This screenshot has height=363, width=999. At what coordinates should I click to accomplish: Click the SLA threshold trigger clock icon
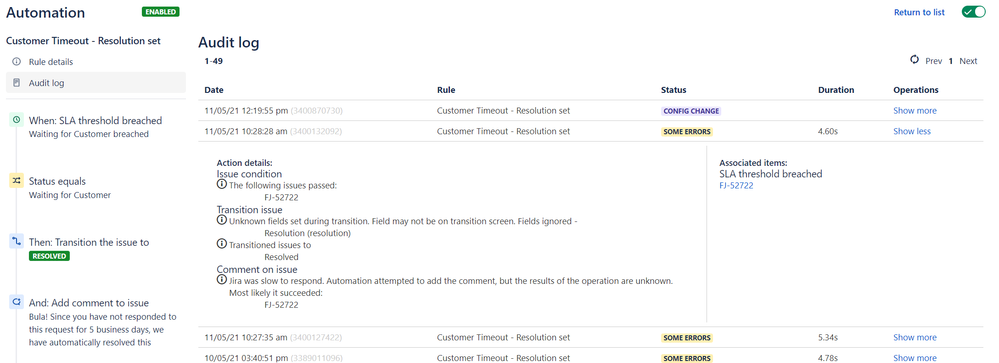(x=17, y=120)
